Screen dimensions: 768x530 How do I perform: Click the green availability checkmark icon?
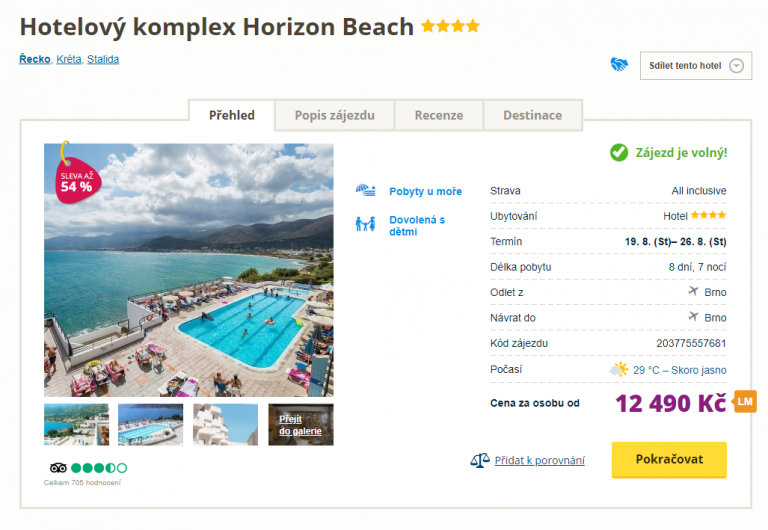(x=620, y=153)
